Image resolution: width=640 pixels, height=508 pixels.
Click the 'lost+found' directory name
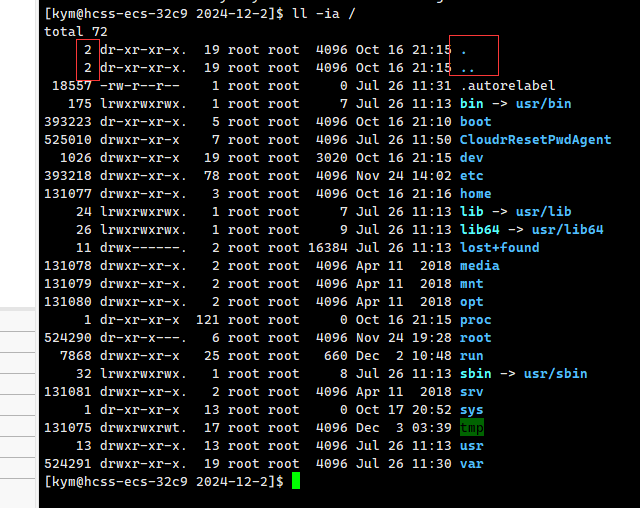click(x=500, y=247)
